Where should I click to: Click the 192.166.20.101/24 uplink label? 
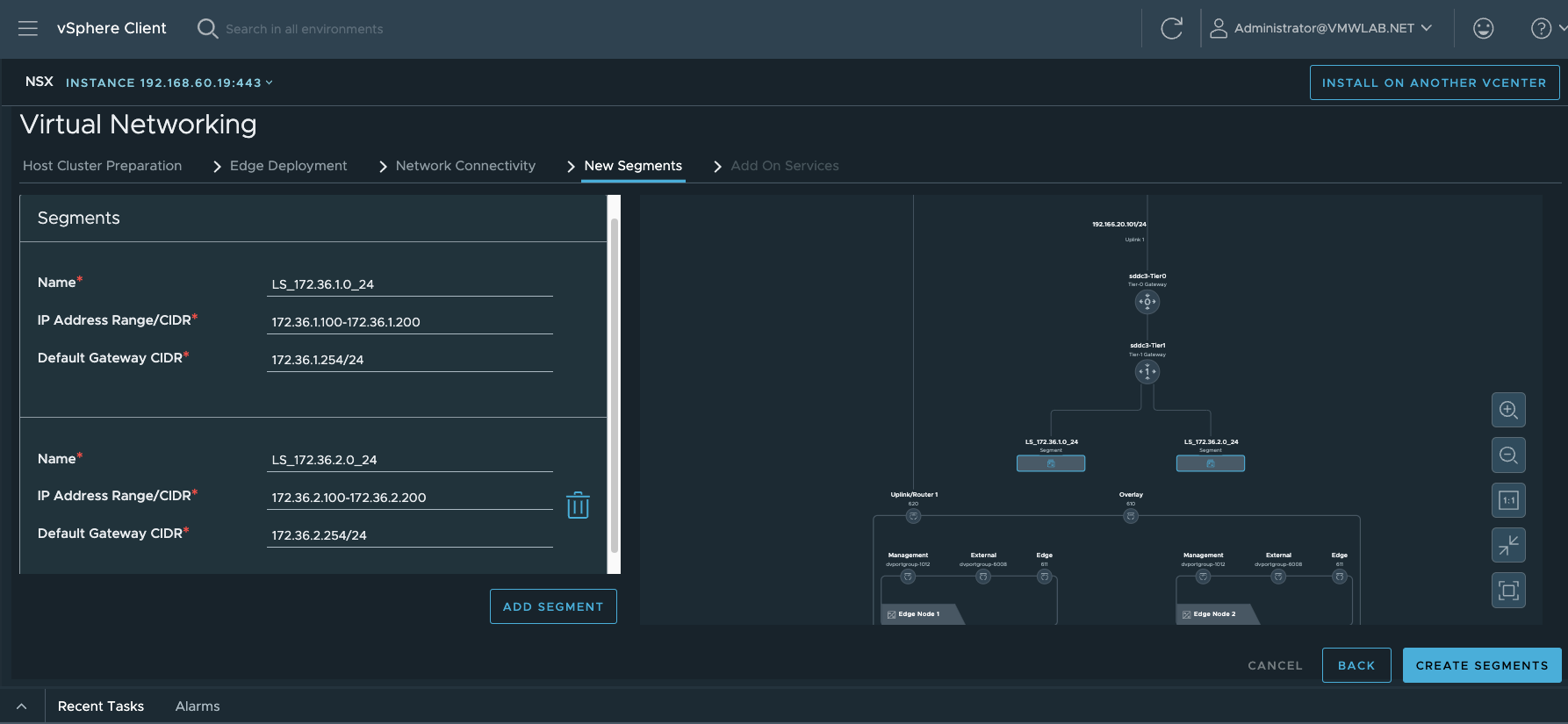(x=1118, y=225)
